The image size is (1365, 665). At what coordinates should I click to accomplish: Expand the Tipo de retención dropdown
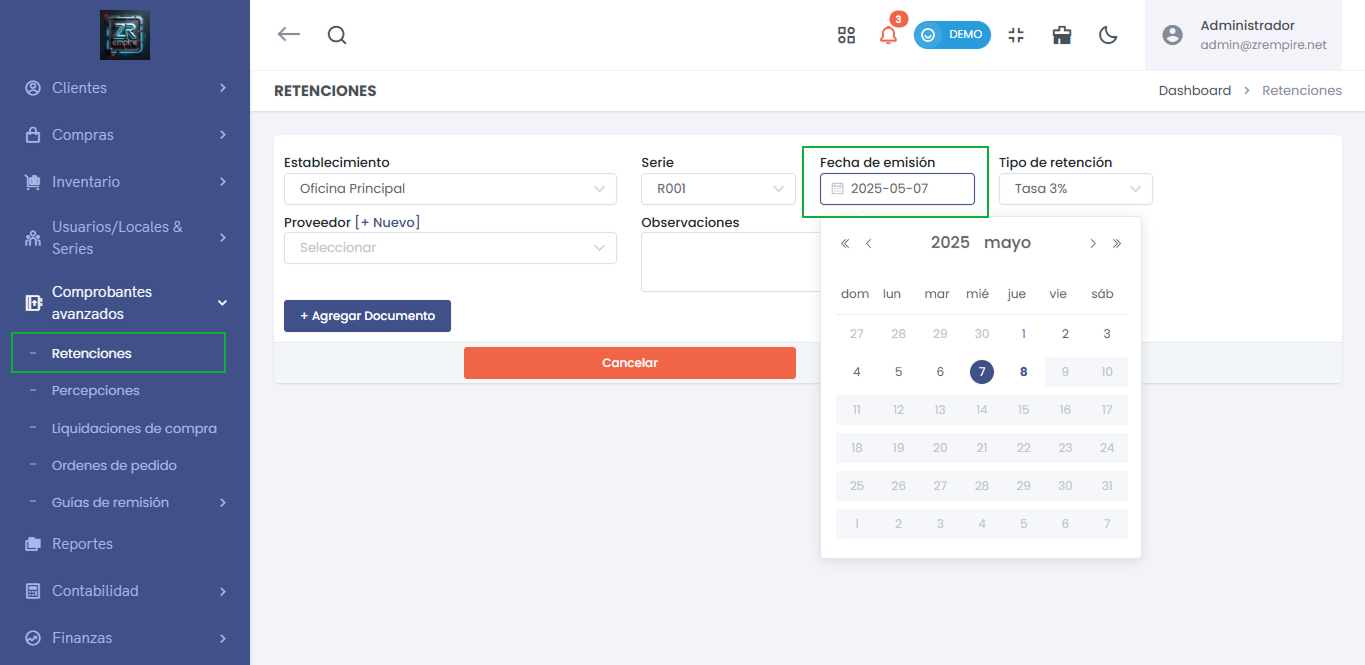pyautogui.click(x=1075, y=188)
